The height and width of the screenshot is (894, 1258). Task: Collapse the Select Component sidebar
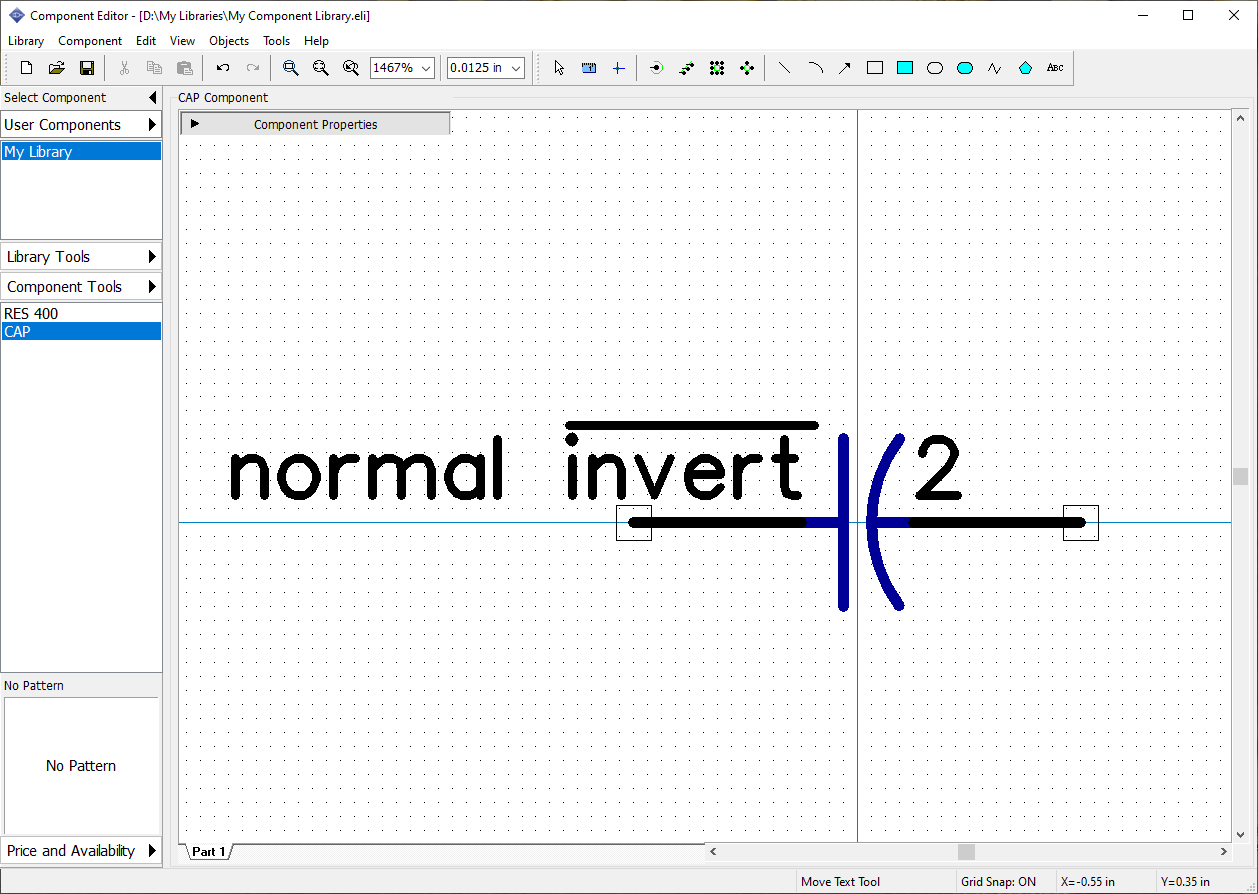tap(152, 98)
